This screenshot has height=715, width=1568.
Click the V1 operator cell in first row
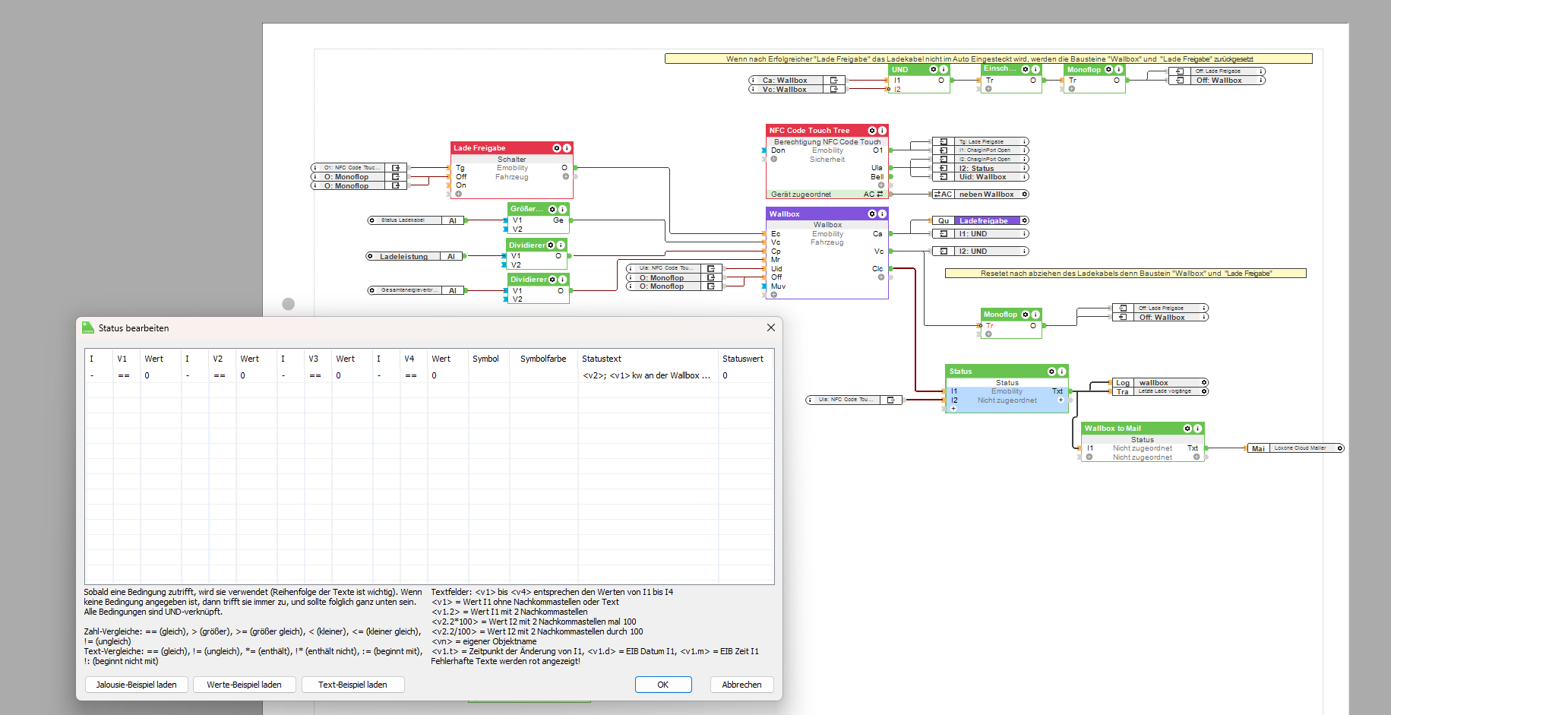click(x=126, y=375)
